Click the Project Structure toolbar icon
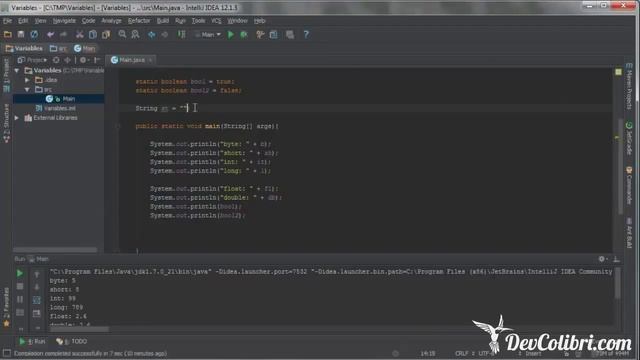This screenshot has width=640, height=360. [273, 35]
